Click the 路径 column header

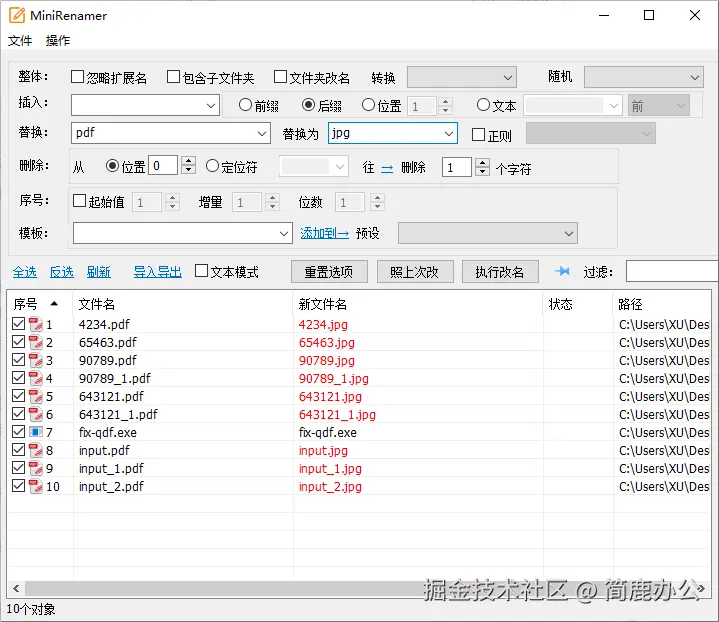click(630, 304)
